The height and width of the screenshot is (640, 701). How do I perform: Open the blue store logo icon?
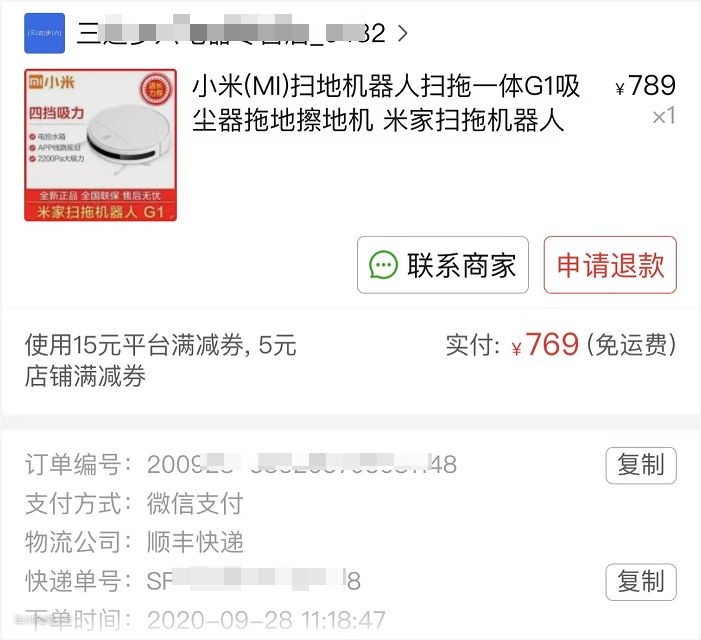[x=44, y=33]
